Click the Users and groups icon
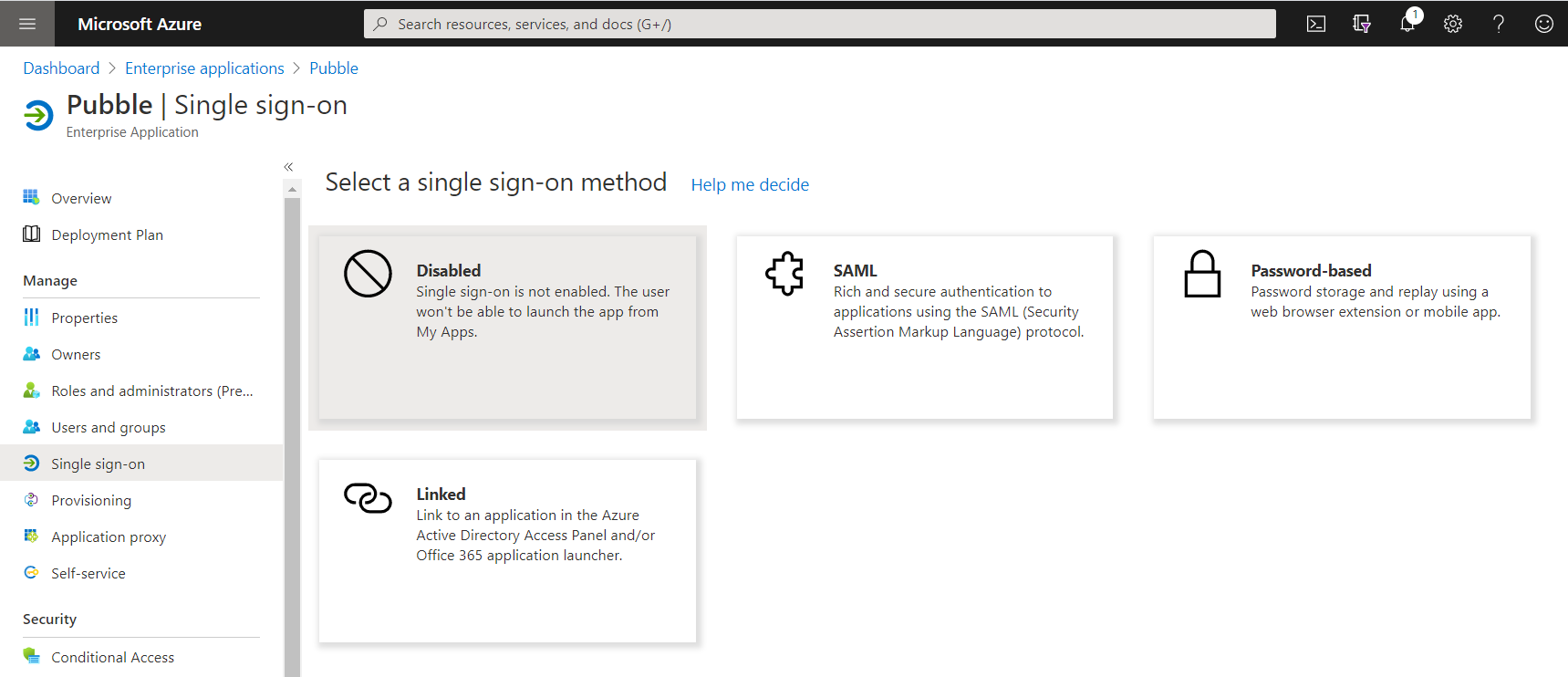 (31, 426)
